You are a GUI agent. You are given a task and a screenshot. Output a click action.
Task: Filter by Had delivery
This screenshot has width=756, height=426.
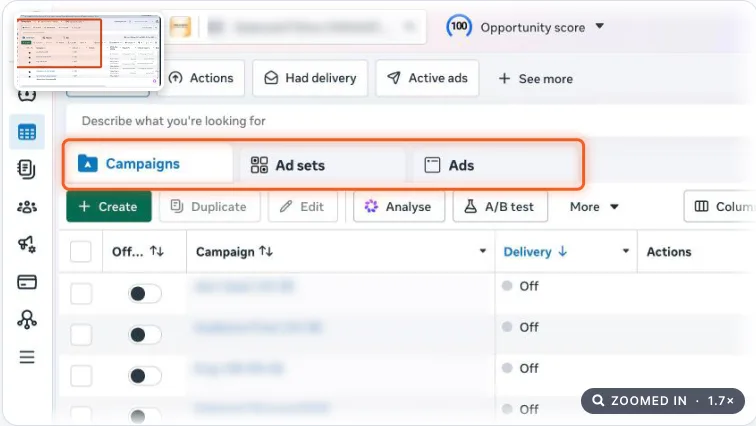(x=310, y=78)
